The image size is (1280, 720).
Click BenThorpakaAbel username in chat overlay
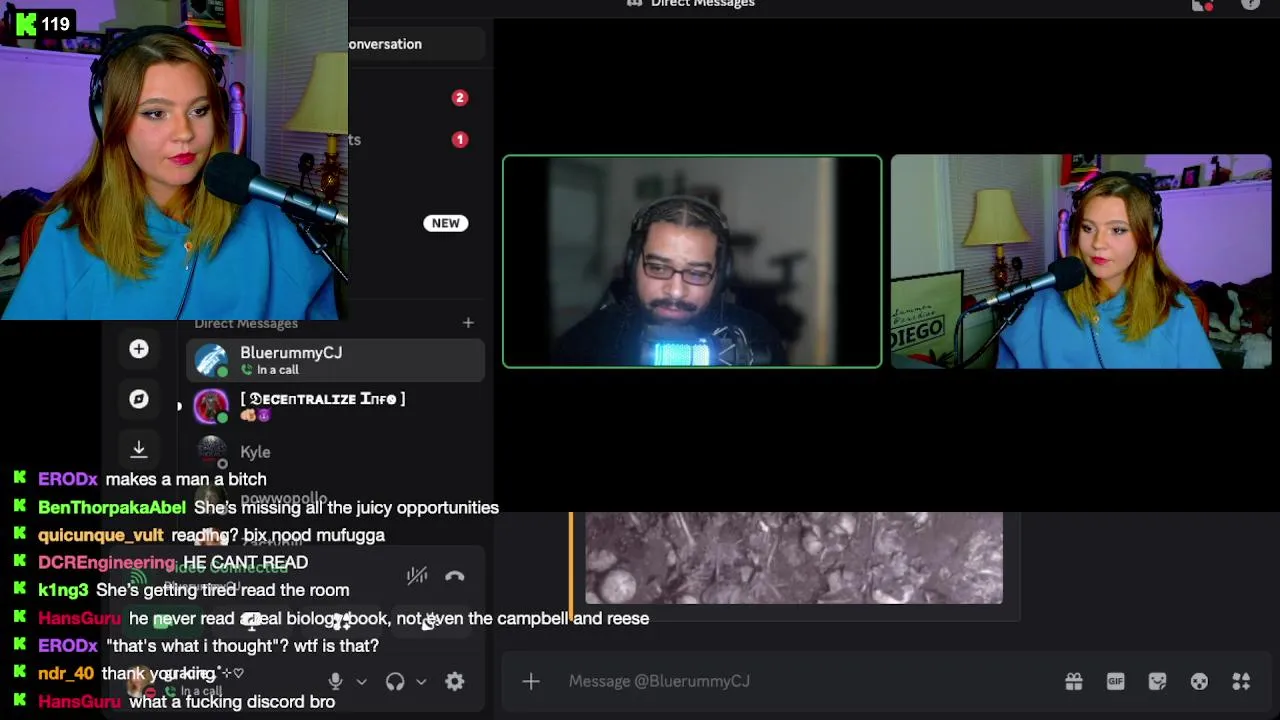(x=112, y=508)
